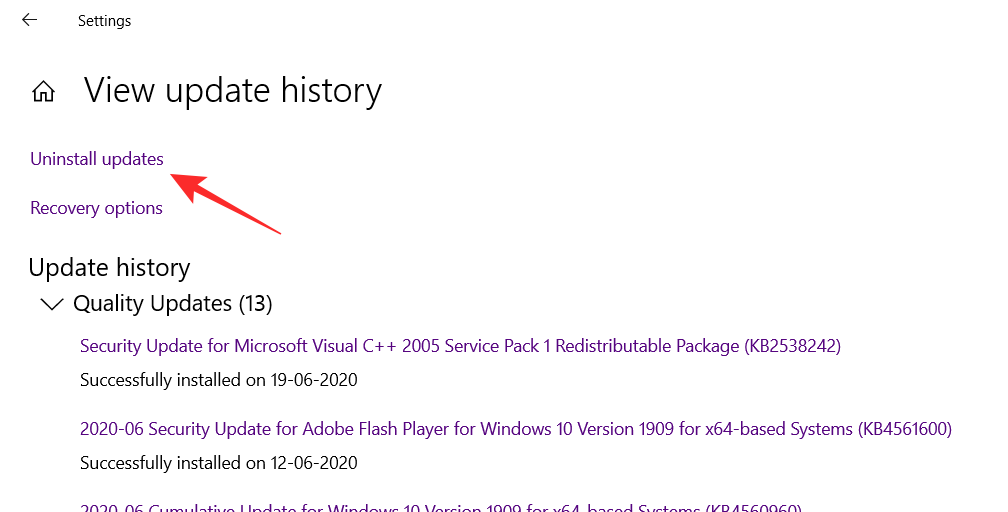Screen dimensions: 1008x512
Task: Click the View update history page heading
Action: point(233,91)
